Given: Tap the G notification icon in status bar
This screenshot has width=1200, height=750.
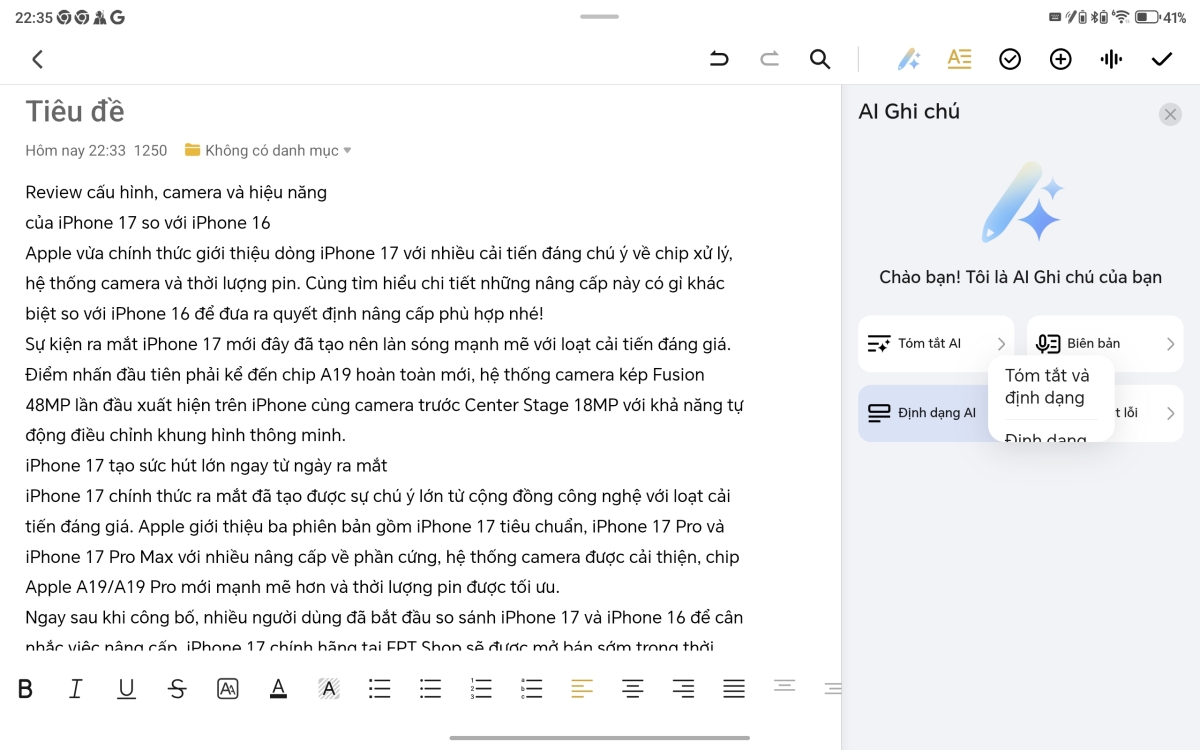Looking at the screenshot, I should pyautogui.click(x=117, y=17).
